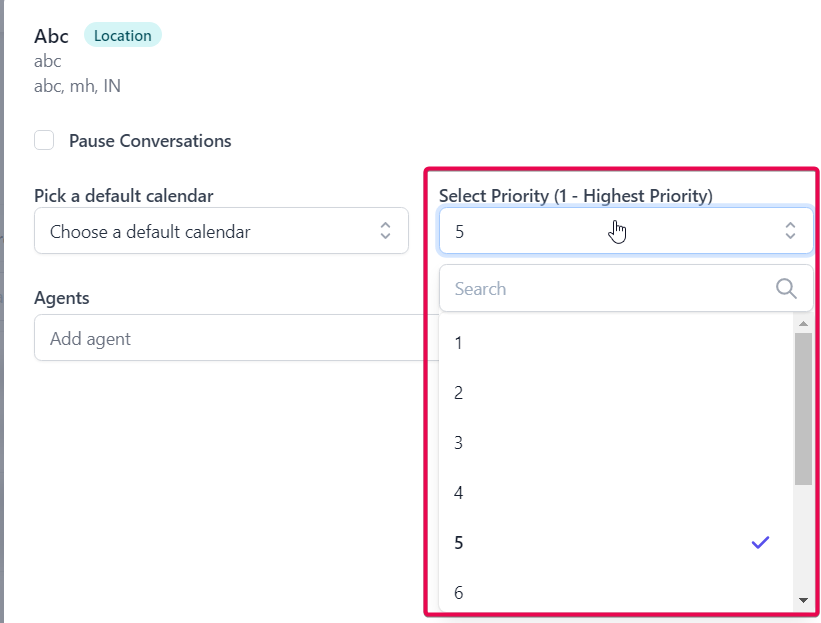The image size is (821, 623).
Task: Pick priority option 4
Action: tap(600, 493)
